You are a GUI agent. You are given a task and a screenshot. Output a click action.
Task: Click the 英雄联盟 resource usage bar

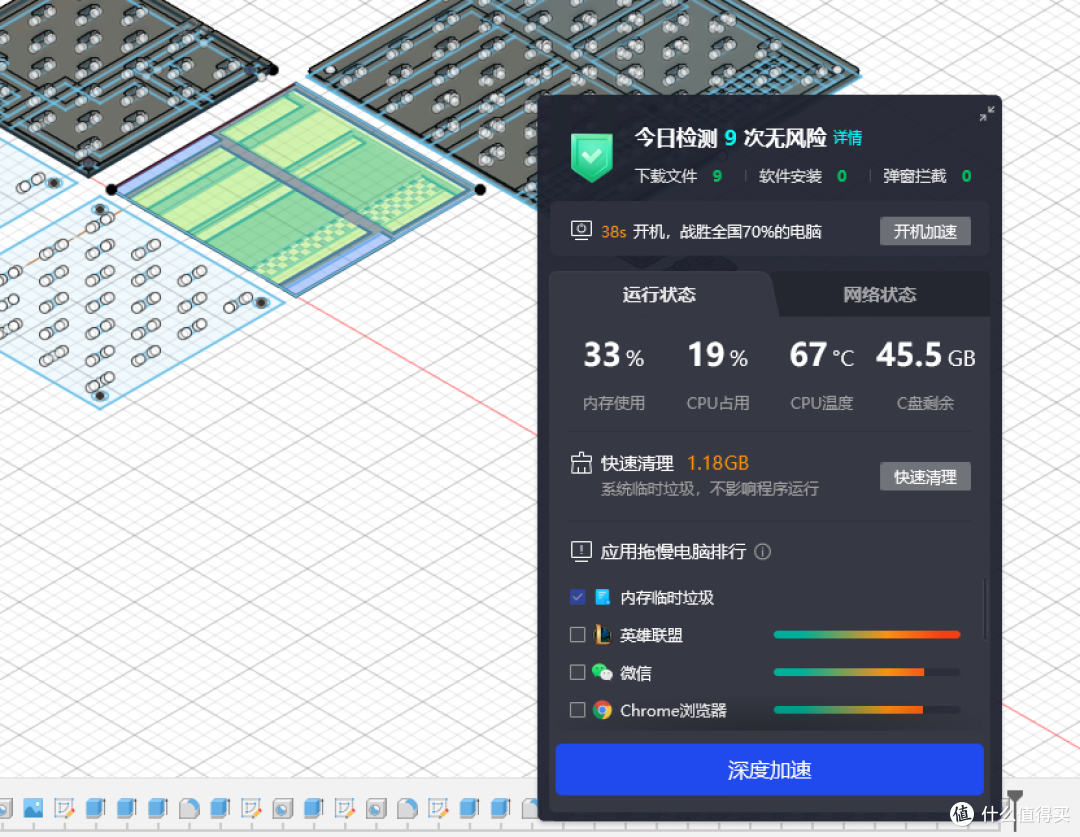866,634
